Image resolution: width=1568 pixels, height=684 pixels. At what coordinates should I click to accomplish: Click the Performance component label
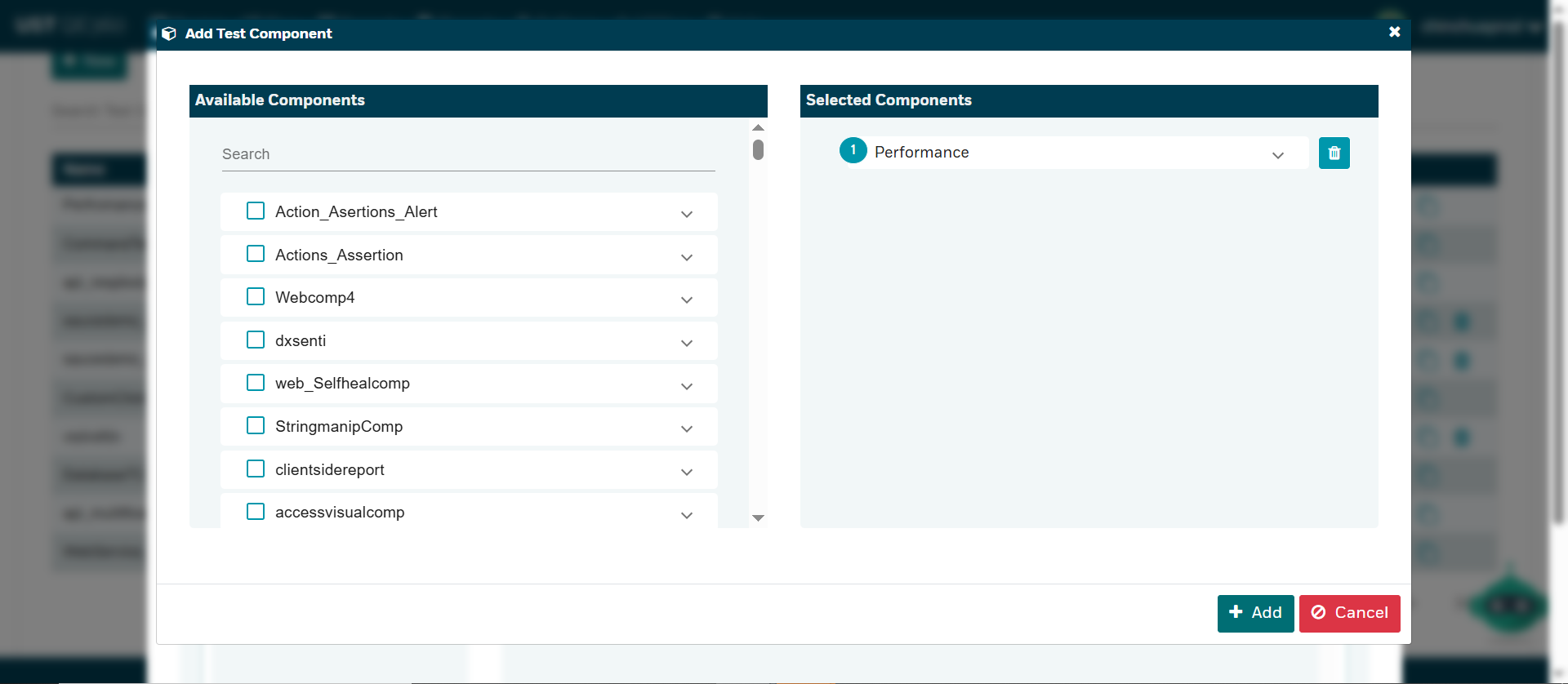click(921, 152)
